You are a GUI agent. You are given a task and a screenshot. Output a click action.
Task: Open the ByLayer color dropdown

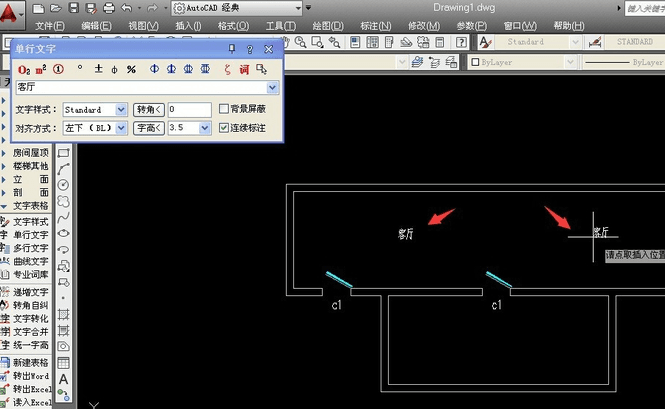click(570, 62)
